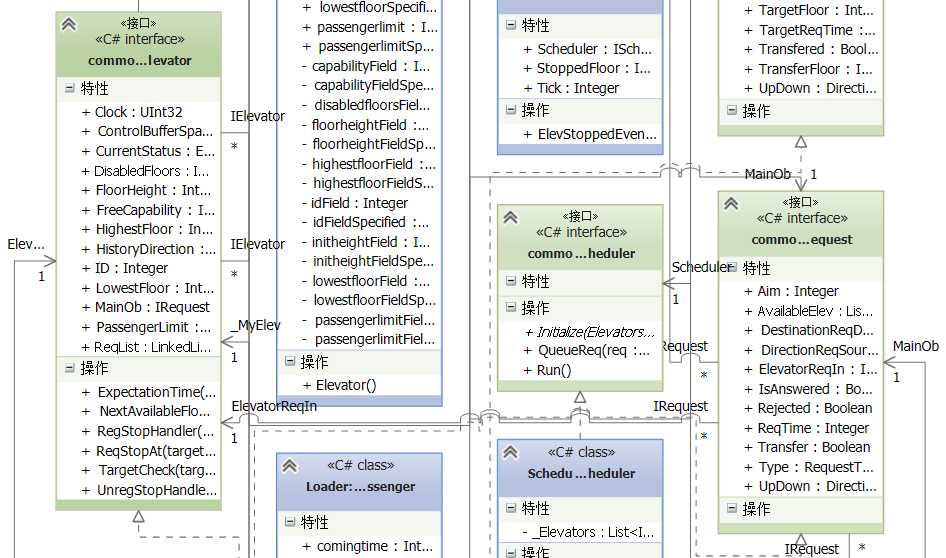Select the 'DisabledFloors : I...' property

(145, 171)
